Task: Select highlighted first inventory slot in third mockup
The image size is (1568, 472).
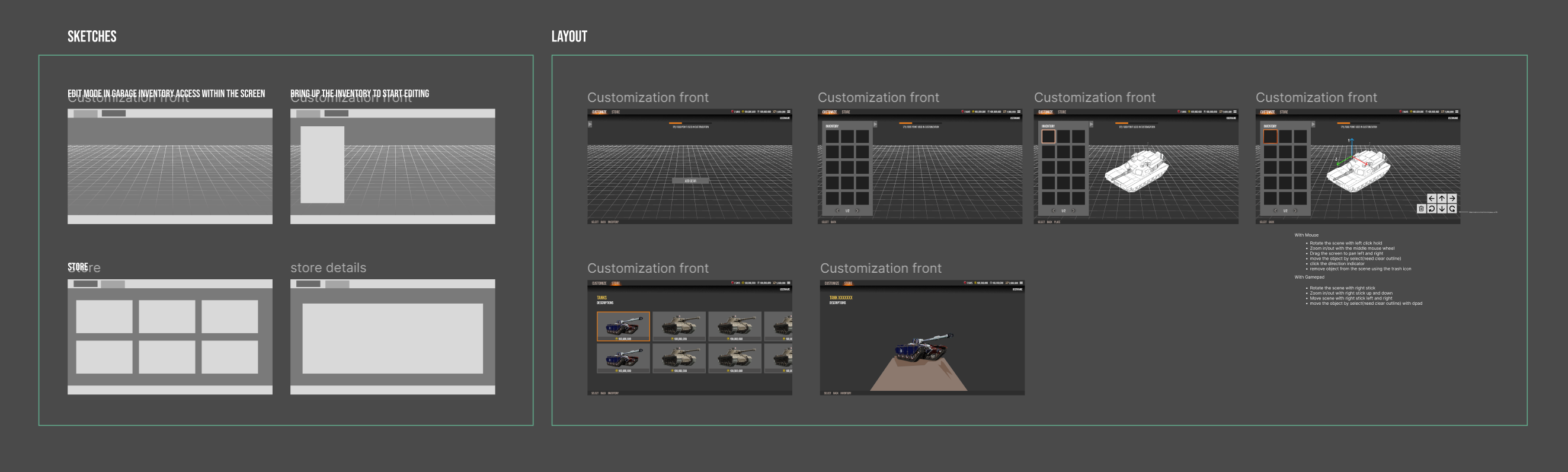Action: pos(1048,136)
